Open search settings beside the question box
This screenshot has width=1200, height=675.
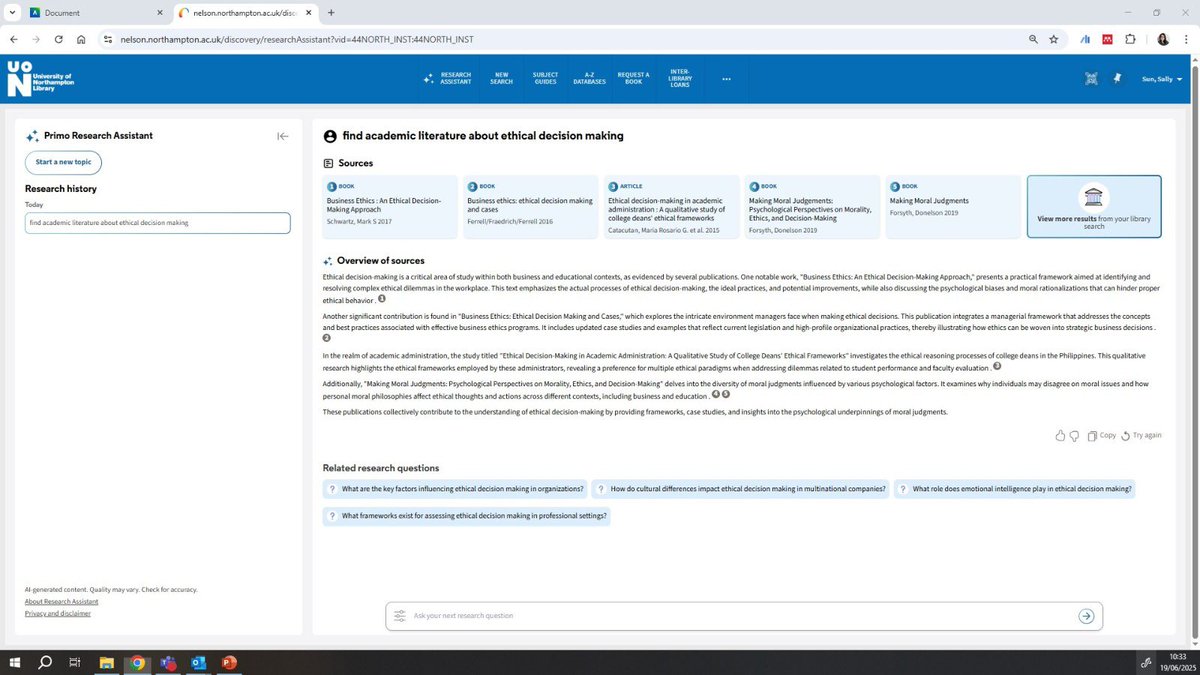[x=401, y=616]
